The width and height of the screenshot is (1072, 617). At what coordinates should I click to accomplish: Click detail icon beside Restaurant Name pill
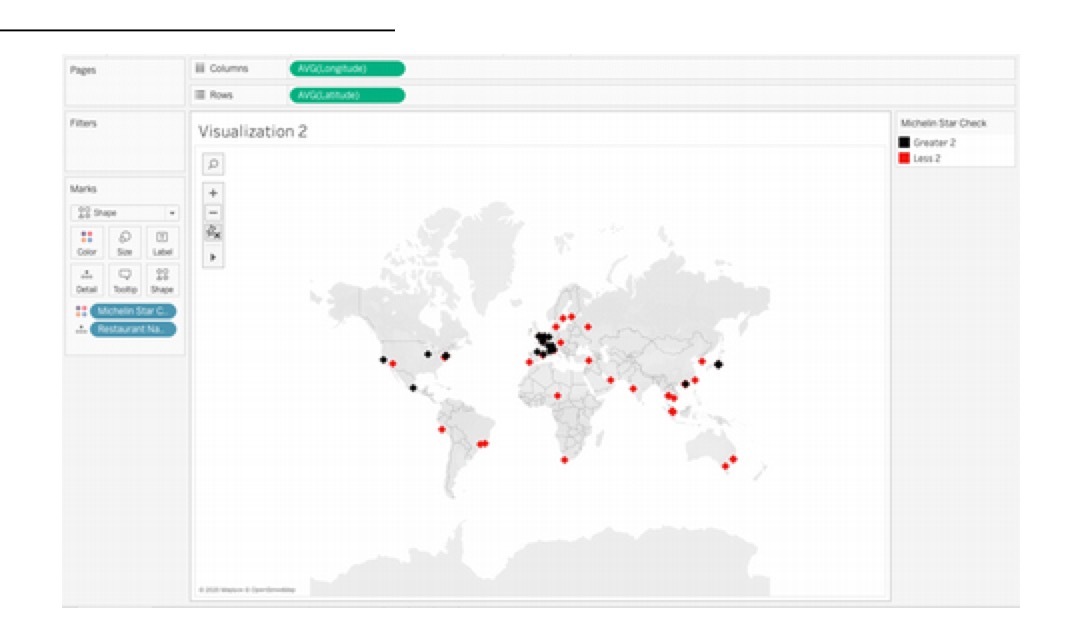coord(81,330)
